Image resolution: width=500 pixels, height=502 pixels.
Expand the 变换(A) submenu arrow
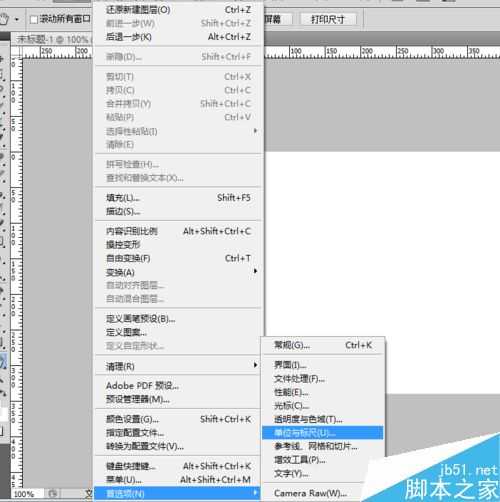point(255,271)
